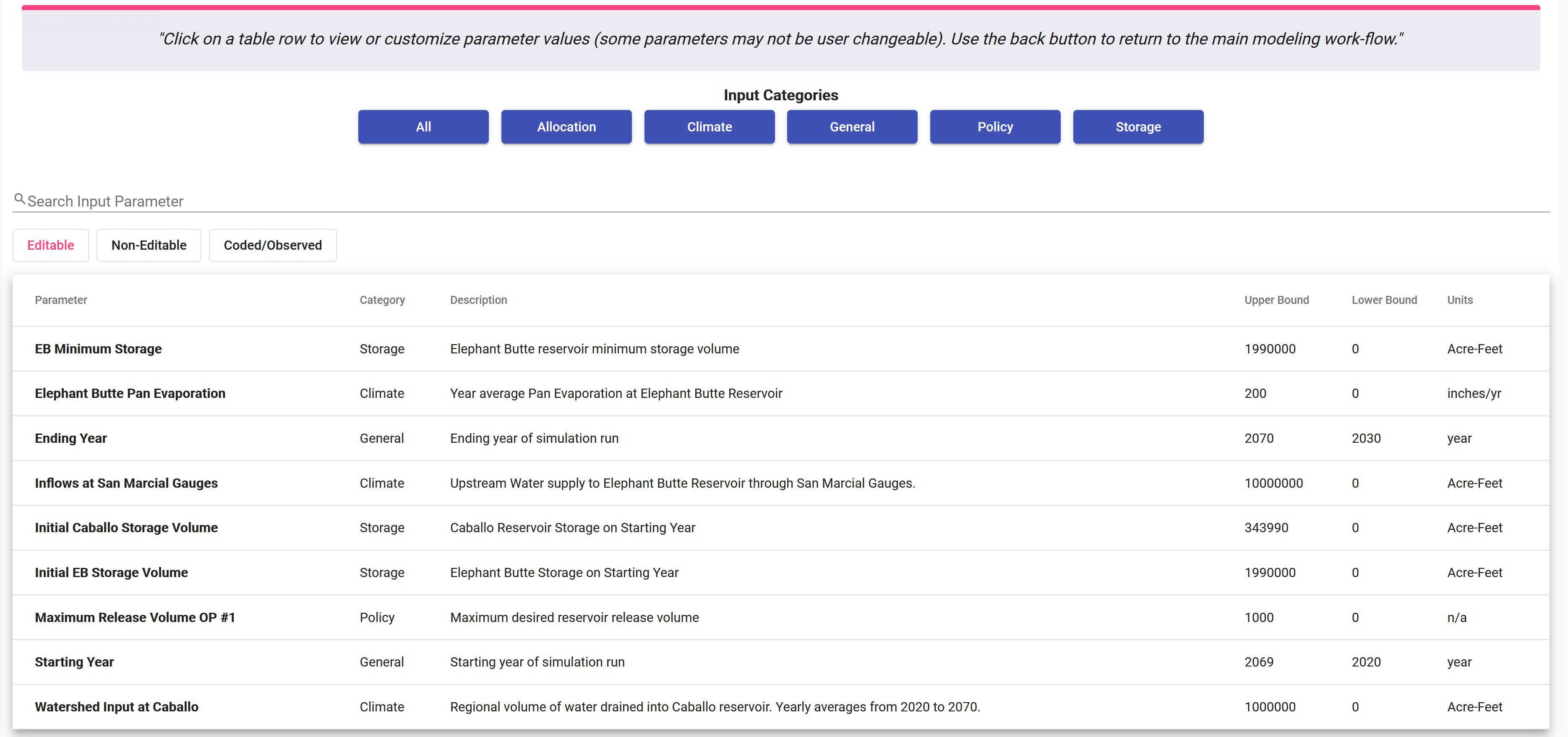Open Maximum Release Volume OP #1 row

pyautogui.click(x=781, y=617)
